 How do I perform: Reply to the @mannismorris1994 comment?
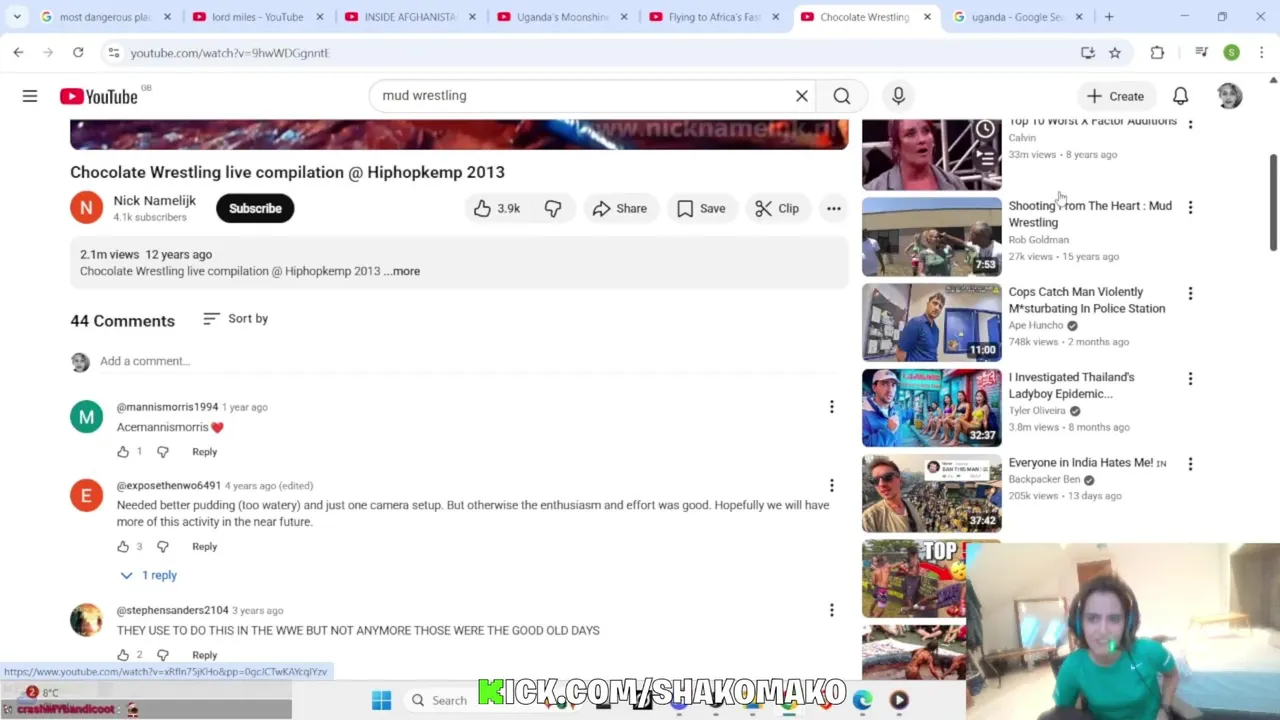pyautogui.click(x=204, y=452)
